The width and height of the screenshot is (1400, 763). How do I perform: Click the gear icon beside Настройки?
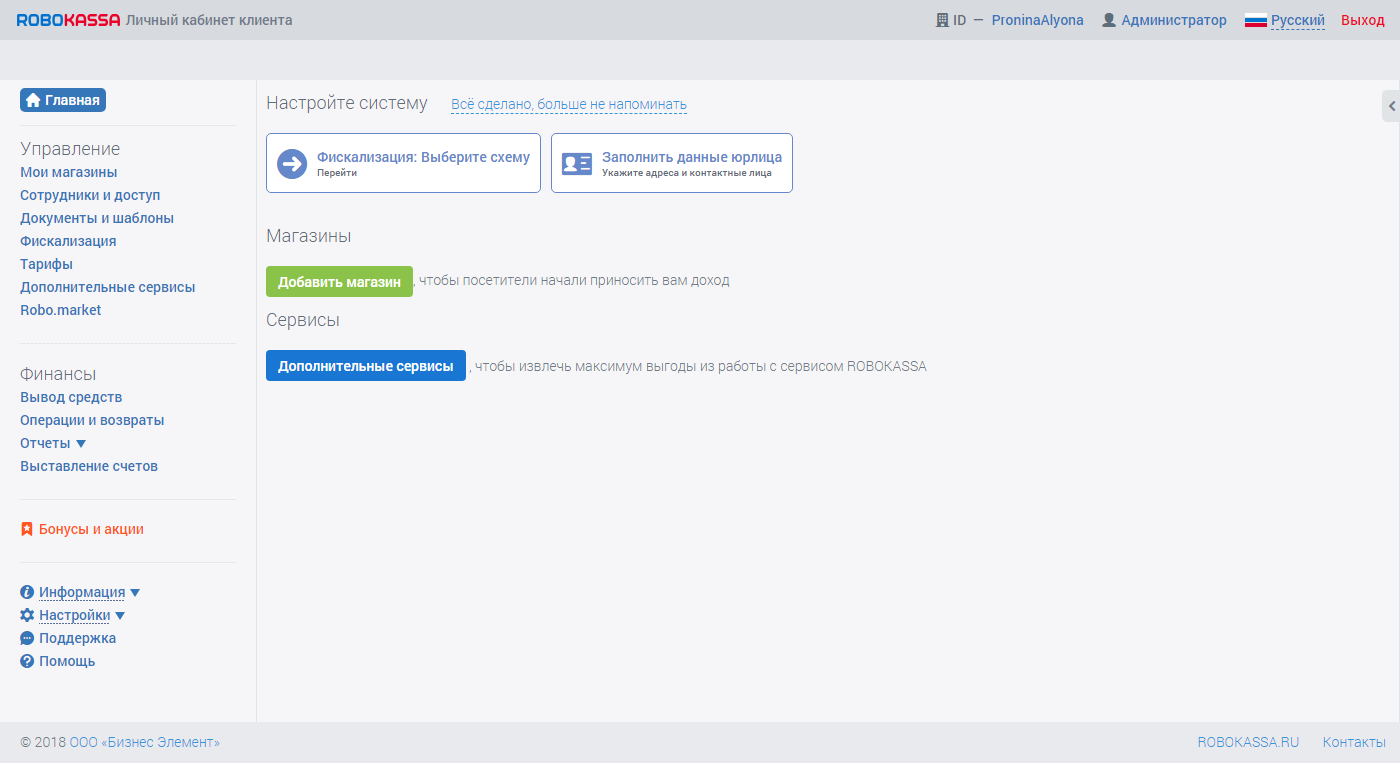[x=27, y=615]
